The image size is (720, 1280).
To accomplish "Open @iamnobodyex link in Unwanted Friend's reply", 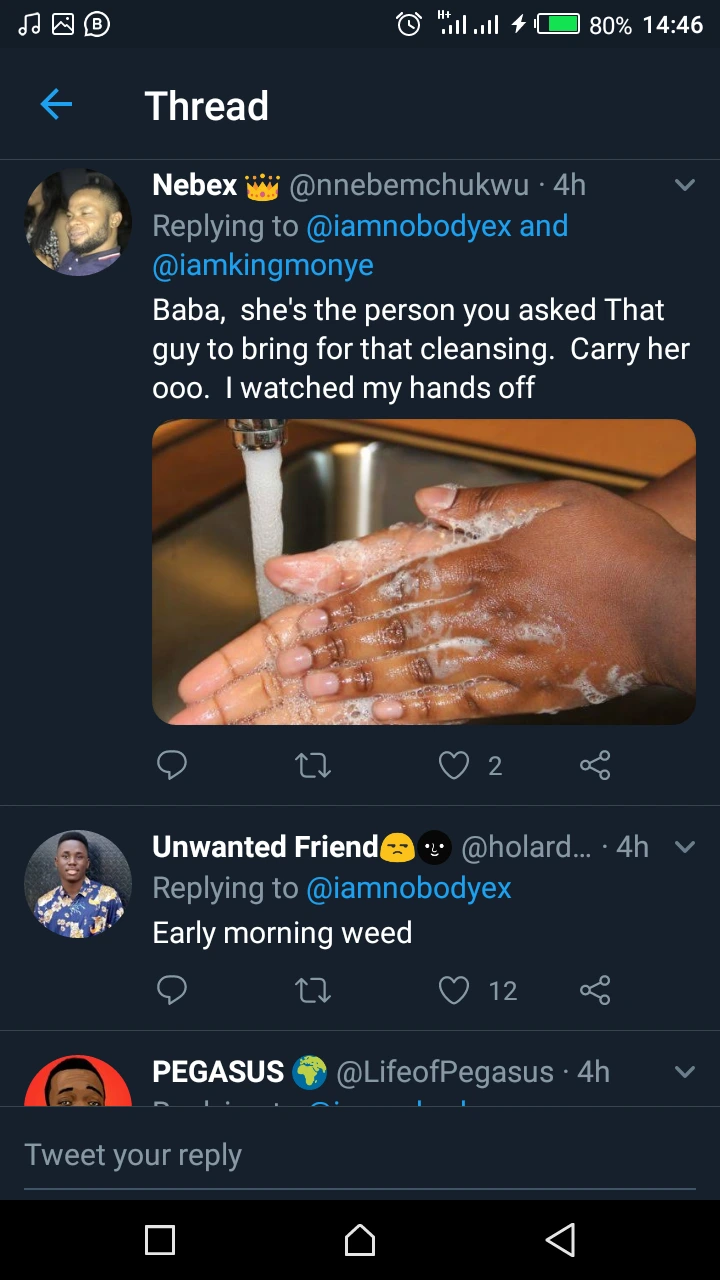I will [409, 888].
